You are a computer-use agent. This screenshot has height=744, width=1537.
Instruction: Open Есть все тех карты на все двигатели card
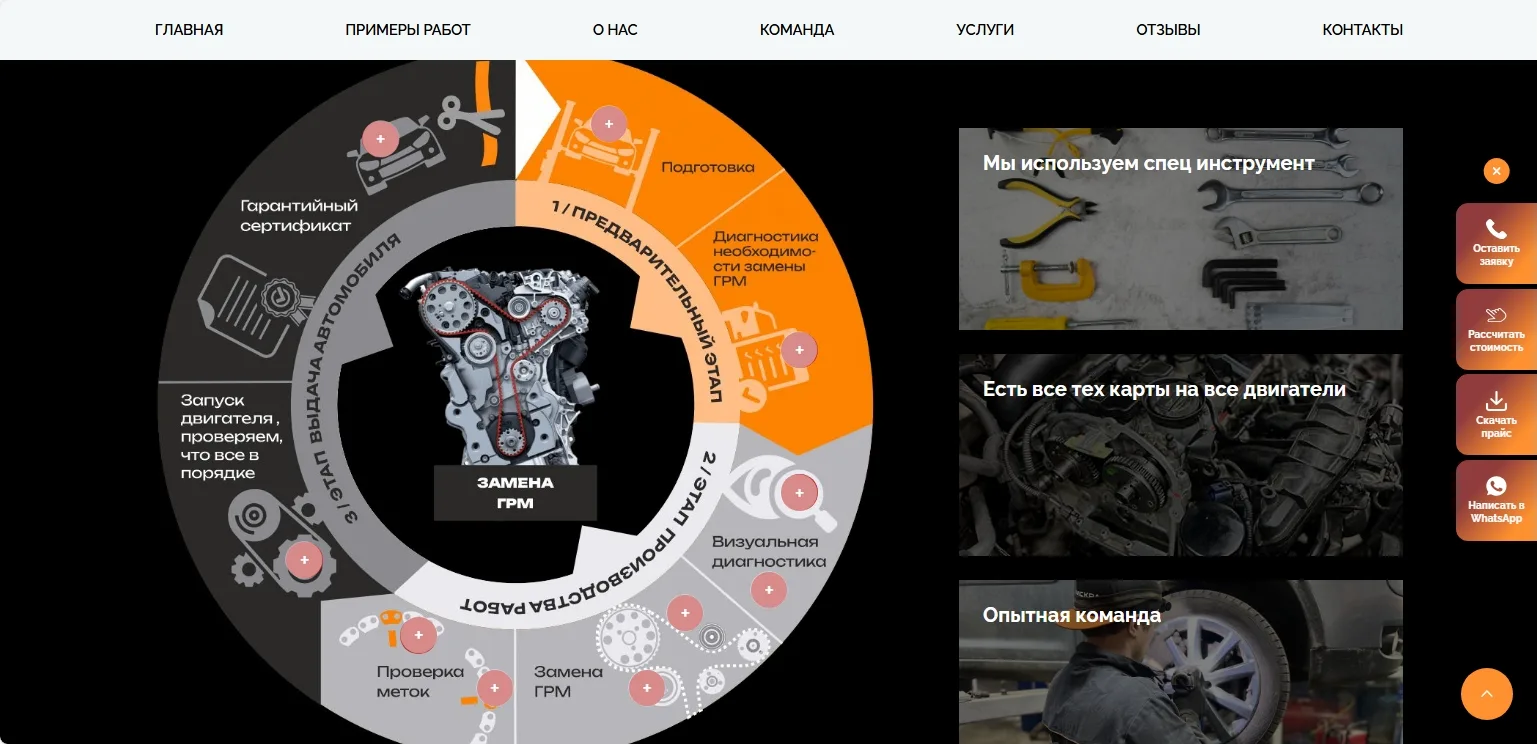coord(1181,455)
